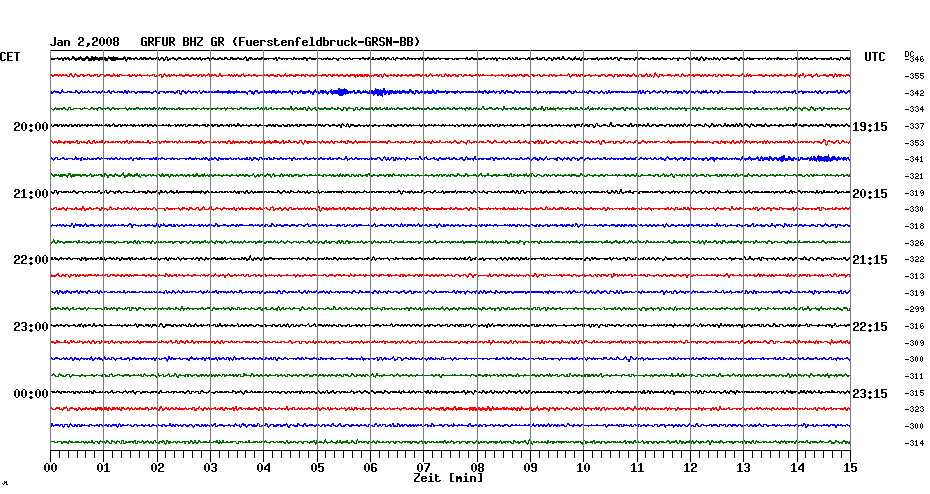Click the DC offset value "-316"
This screenshot has height=494, width=930.
click(x=915, y=326)
